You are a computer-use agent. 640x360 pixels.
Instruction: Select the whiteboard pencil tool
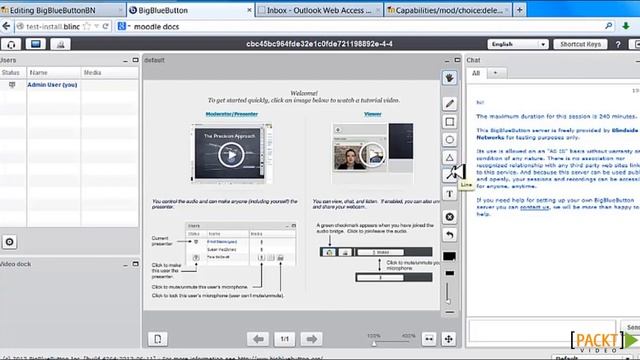[449, 104]
